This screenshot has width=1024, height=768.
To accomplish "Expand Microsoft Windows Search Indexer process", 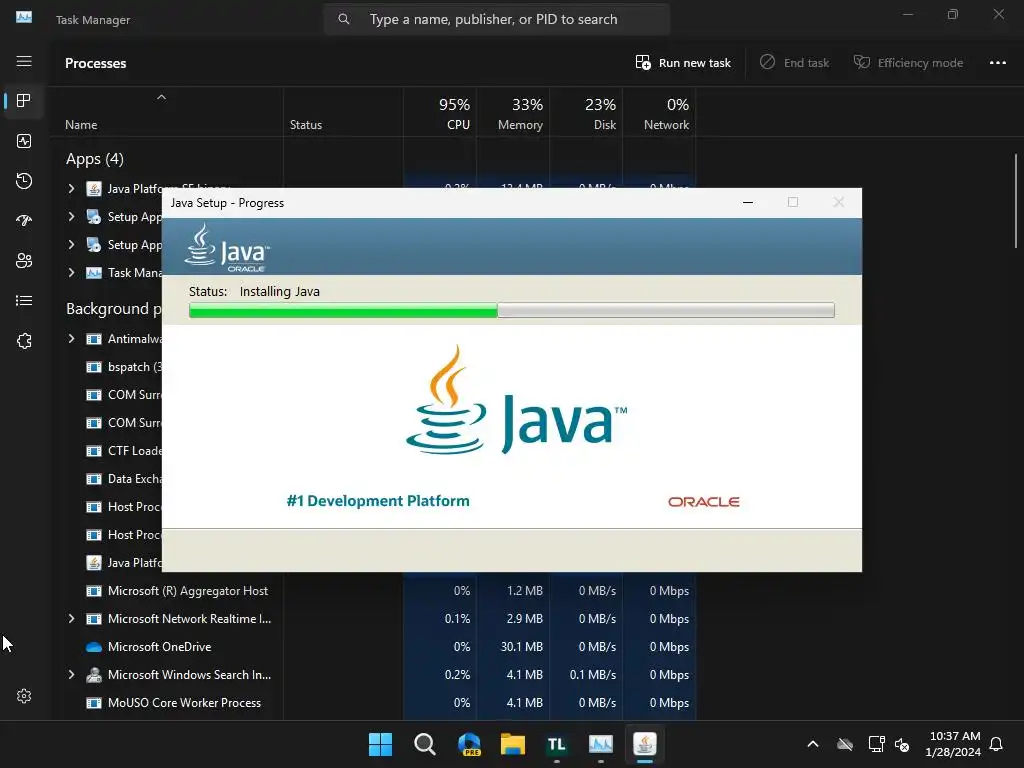I will tap(71, 675).
